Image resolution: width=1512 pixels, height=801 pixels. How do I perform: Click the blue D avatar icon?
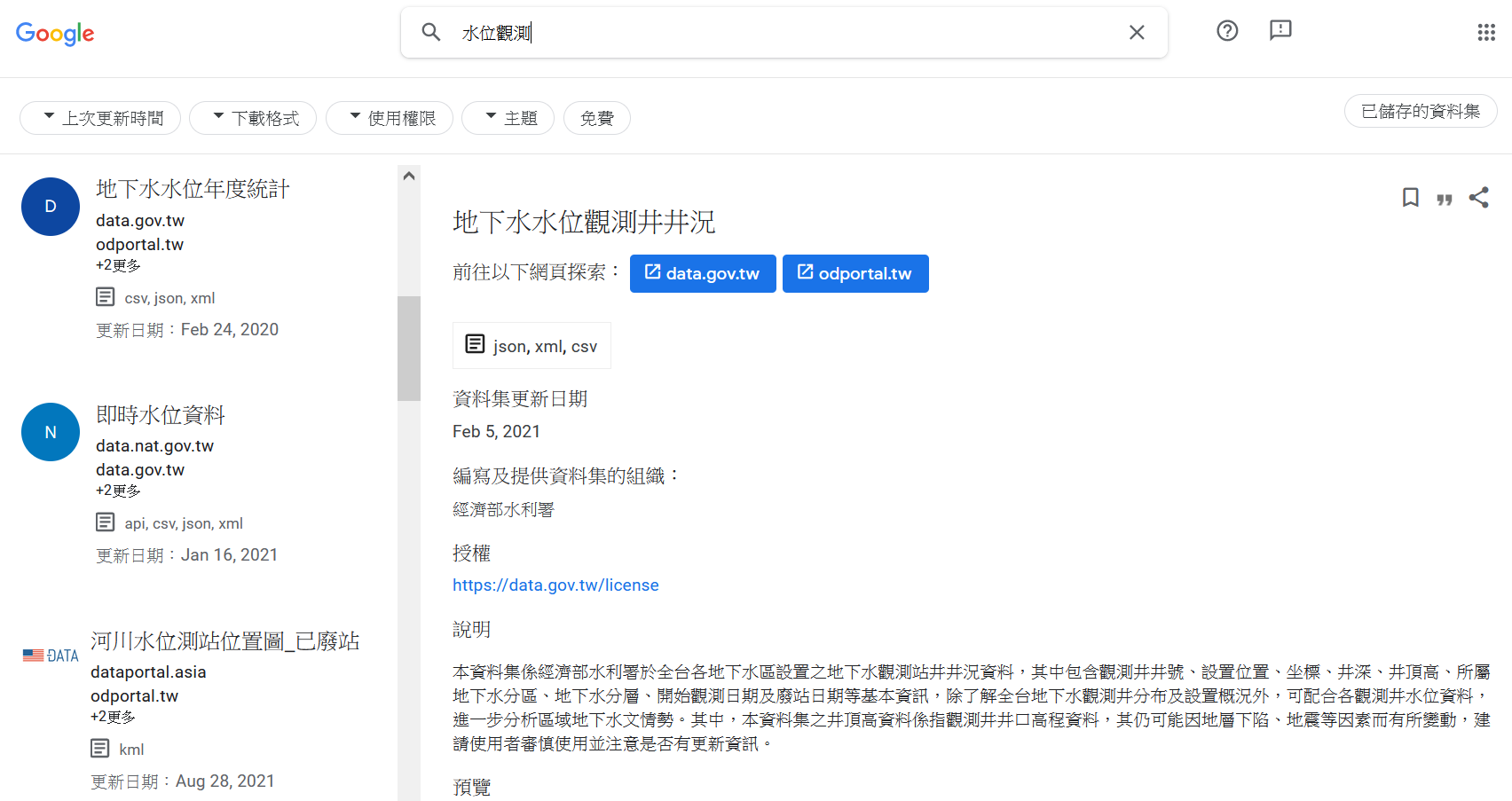[x=51, y=207]
